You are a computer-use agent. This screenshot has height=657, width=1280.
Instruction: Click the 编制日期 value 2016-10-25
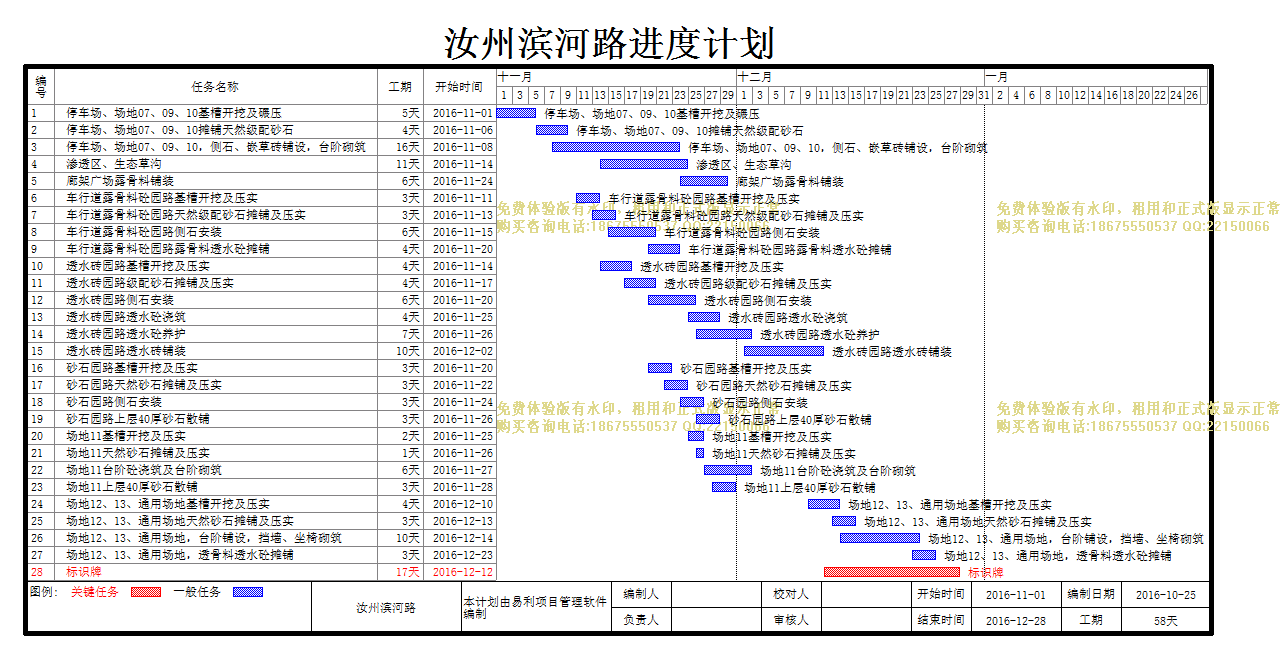point(1165,594)
